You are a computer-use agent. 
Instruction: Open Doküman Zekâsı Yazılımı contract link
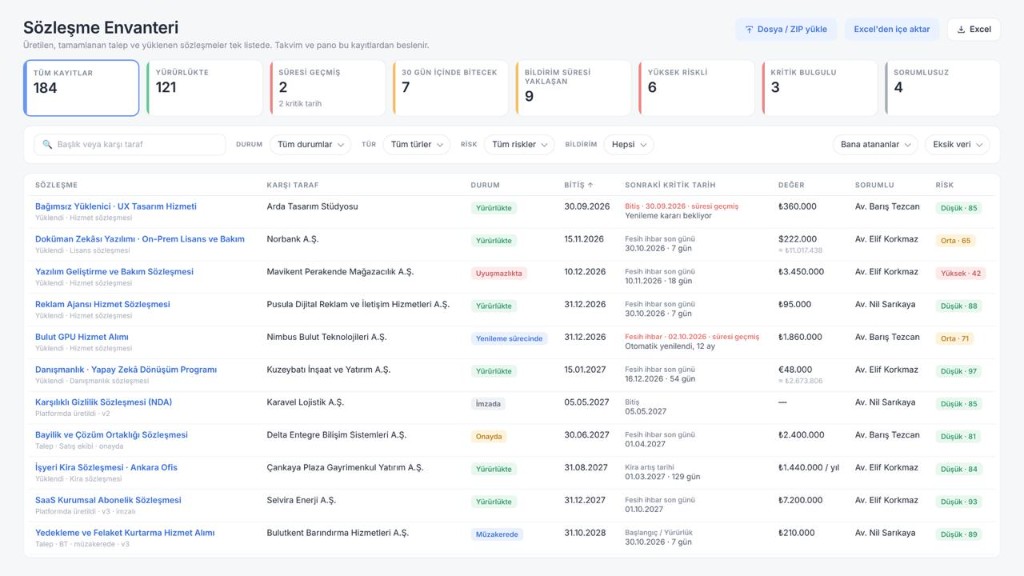[x=140, y=239]
